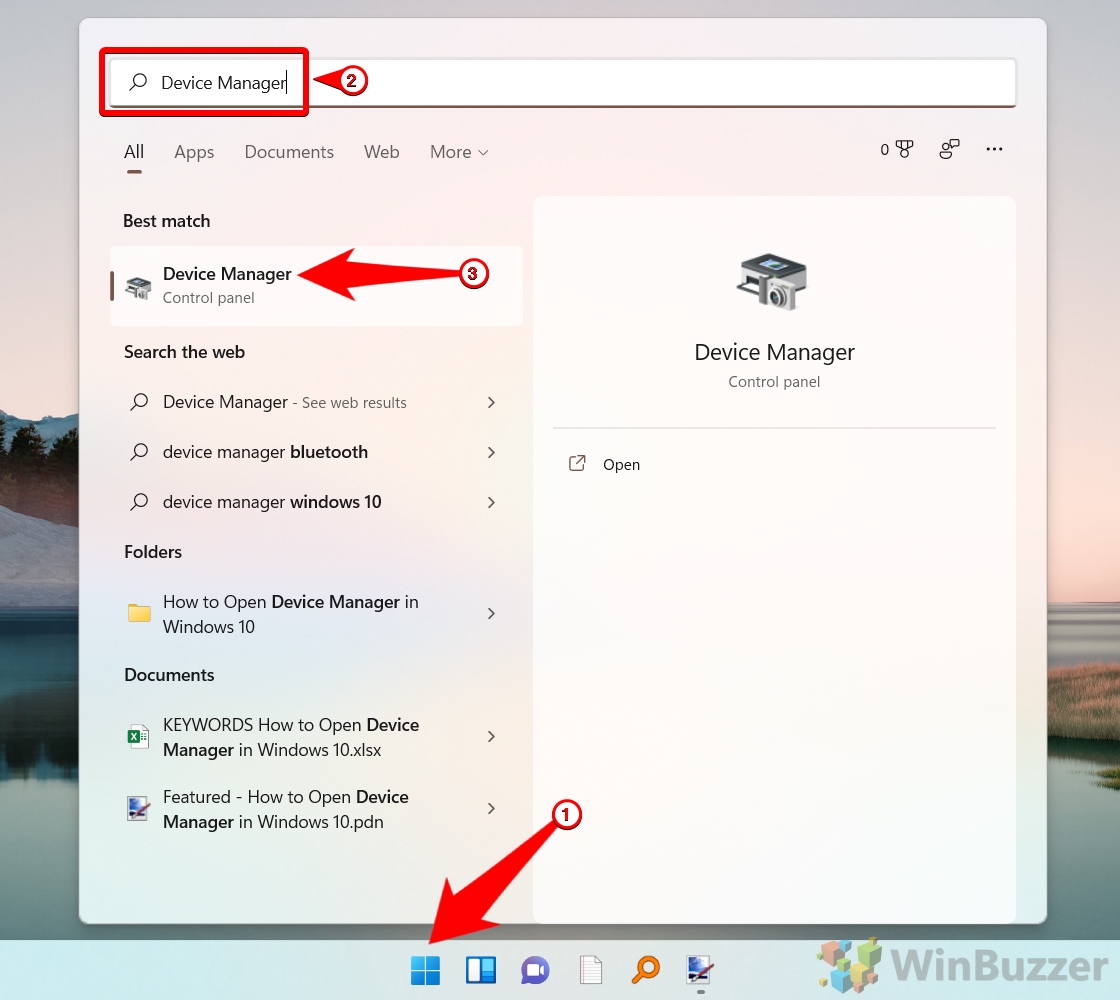
Task: Expand the More dropdown filter
Action: [x=459, y=152]
